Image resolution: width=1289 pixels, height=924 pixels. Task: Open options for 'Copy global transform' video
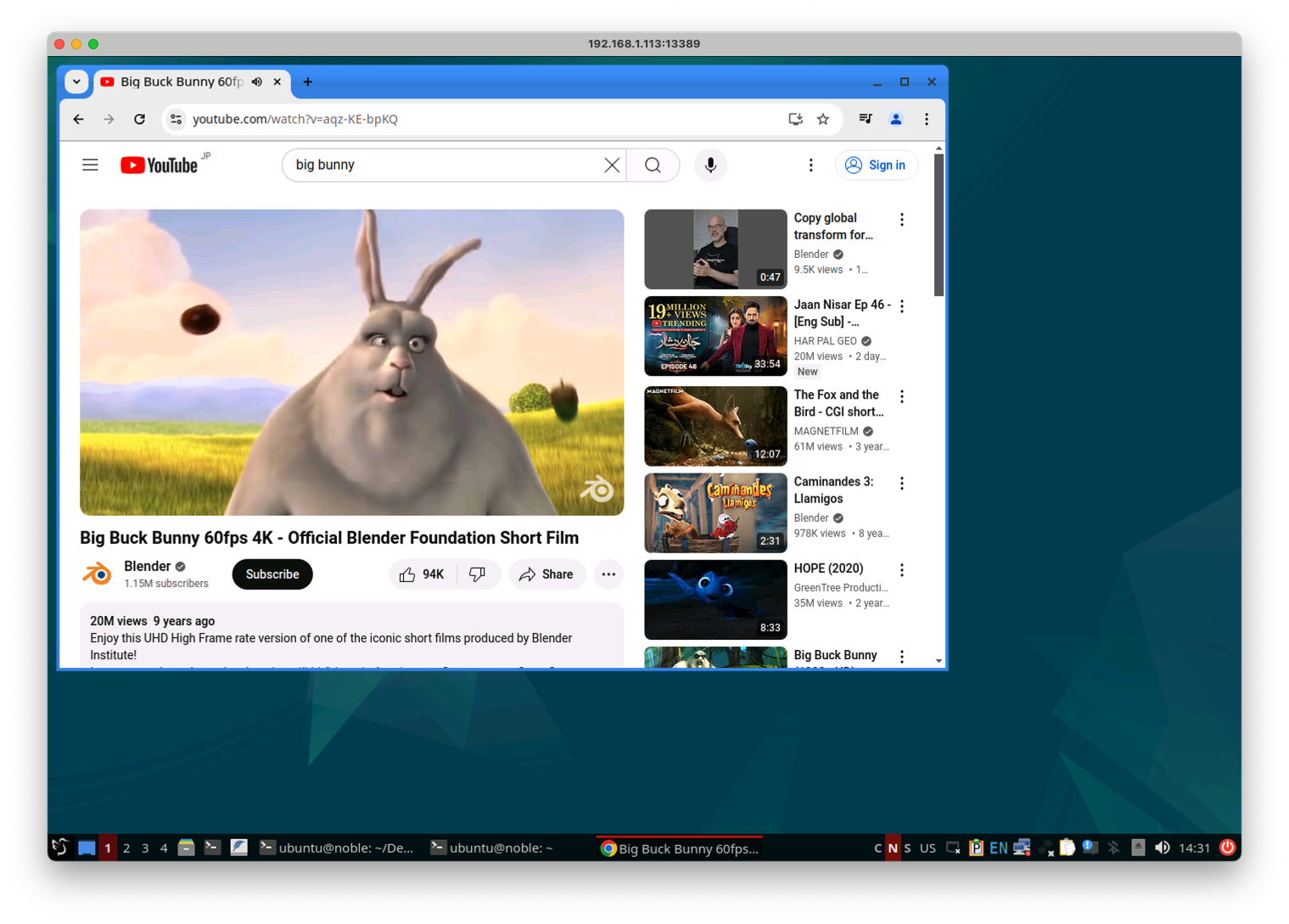coord(902,220)
